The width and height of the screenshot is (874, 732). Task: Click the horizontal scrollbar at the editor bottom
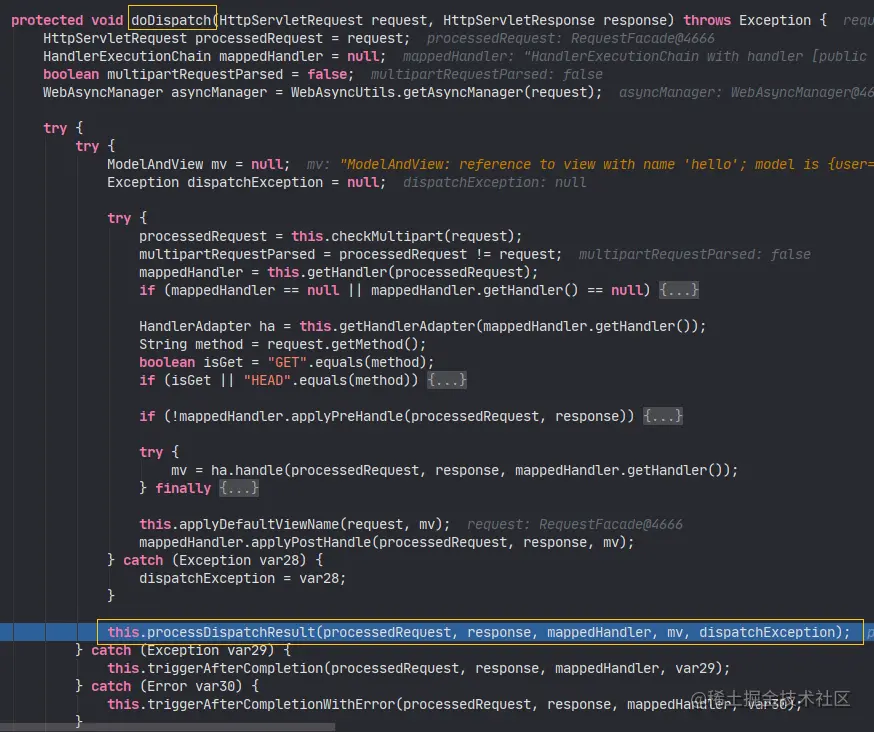tap(167, 728)
